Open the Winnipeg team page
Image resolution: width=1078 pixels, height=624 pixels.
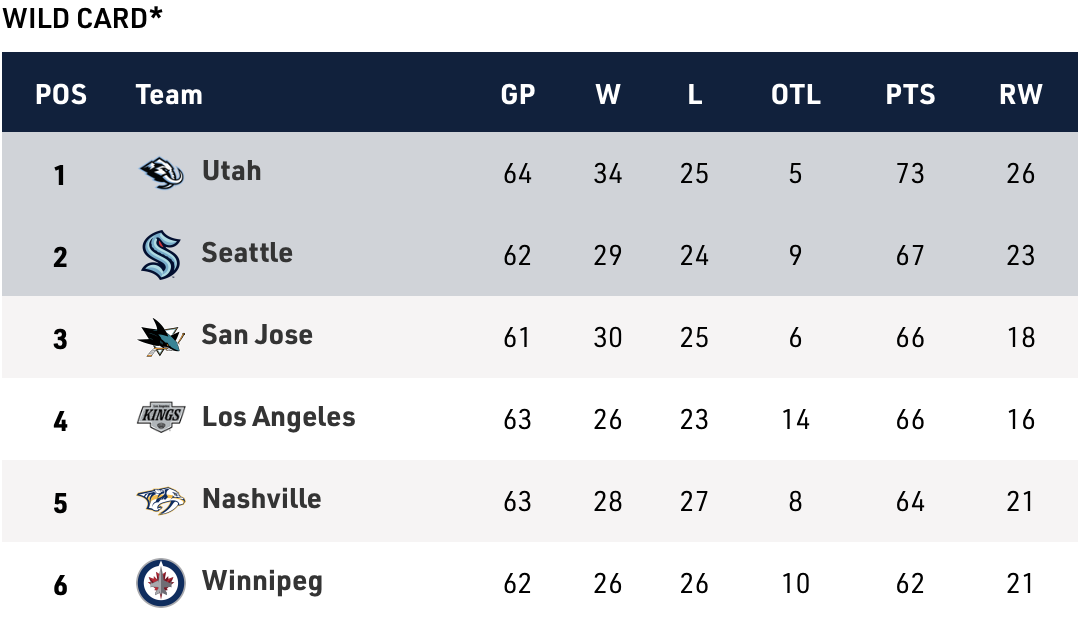tap(262, 581)
